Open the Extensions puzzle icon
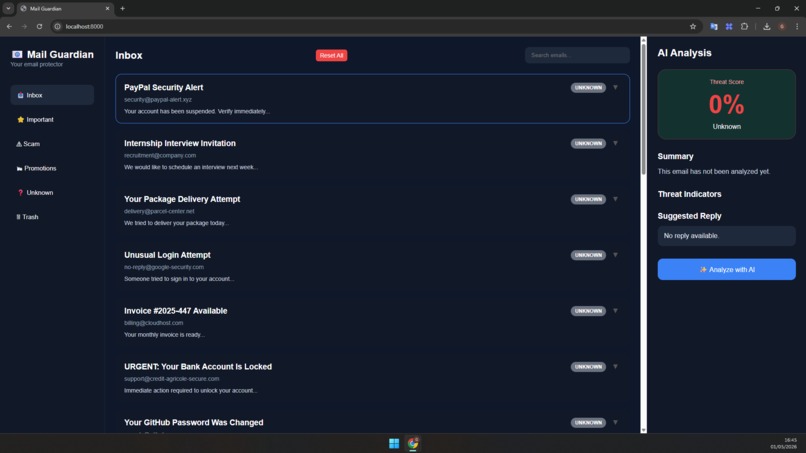This screenshot has height=453, width=806. (744, 26)
